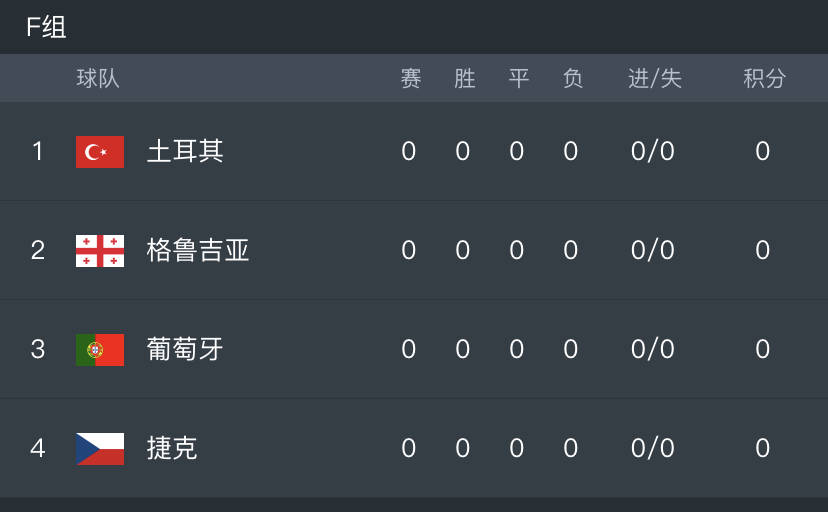Click the 球队 column header
Viewport: 828px width, 512px height.
(x=98, y=78)
